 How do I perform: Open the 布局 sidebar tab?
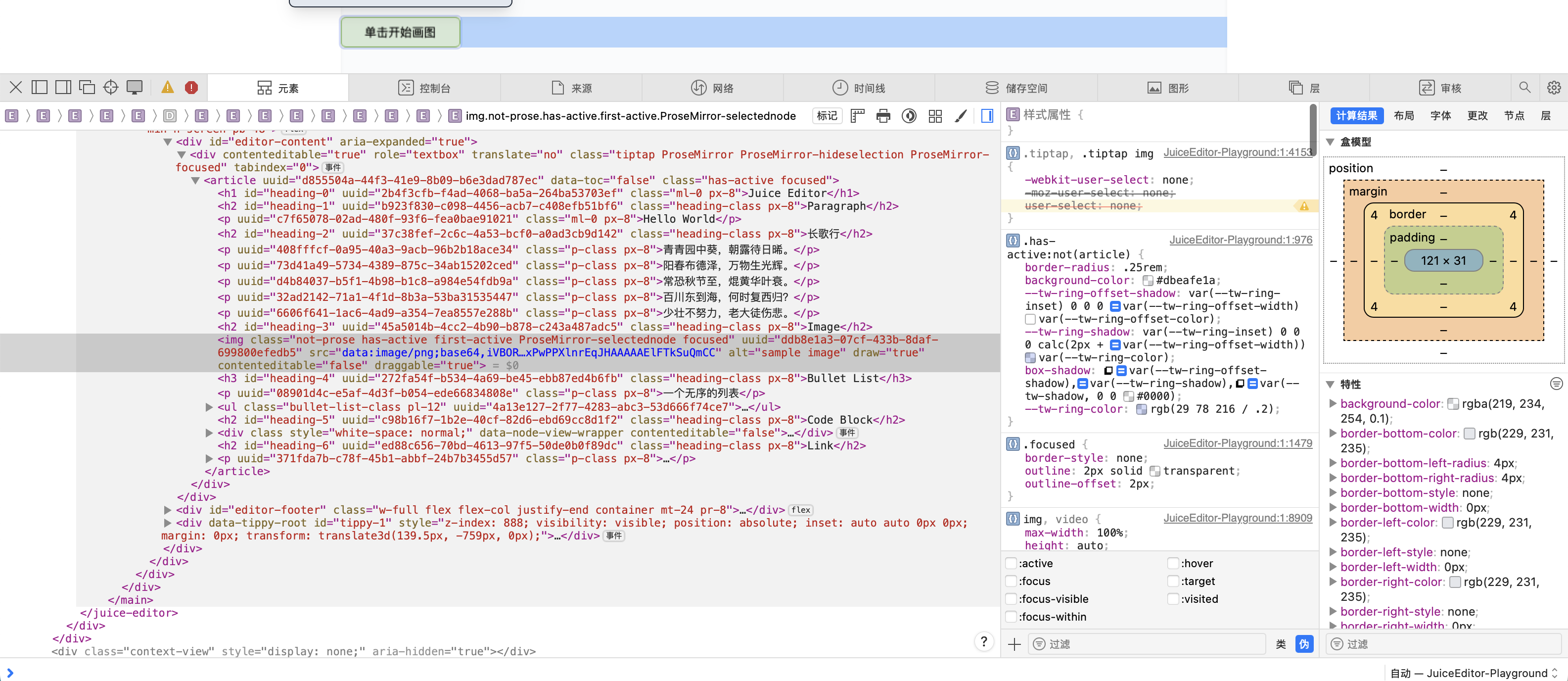tap(1404, 116)
